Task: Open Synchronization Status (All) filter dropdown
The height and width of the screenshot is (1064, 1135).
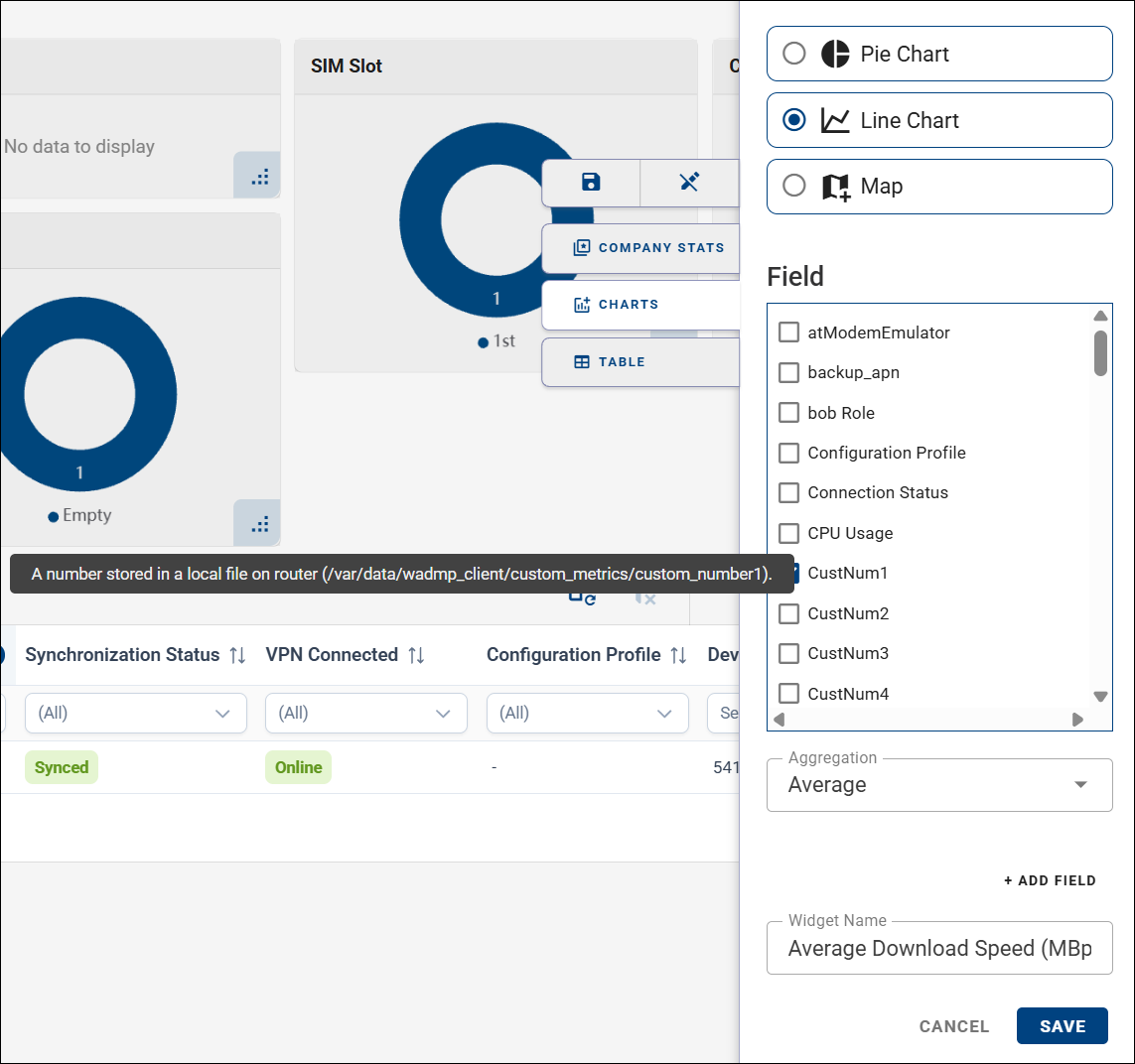Action: 135,714
